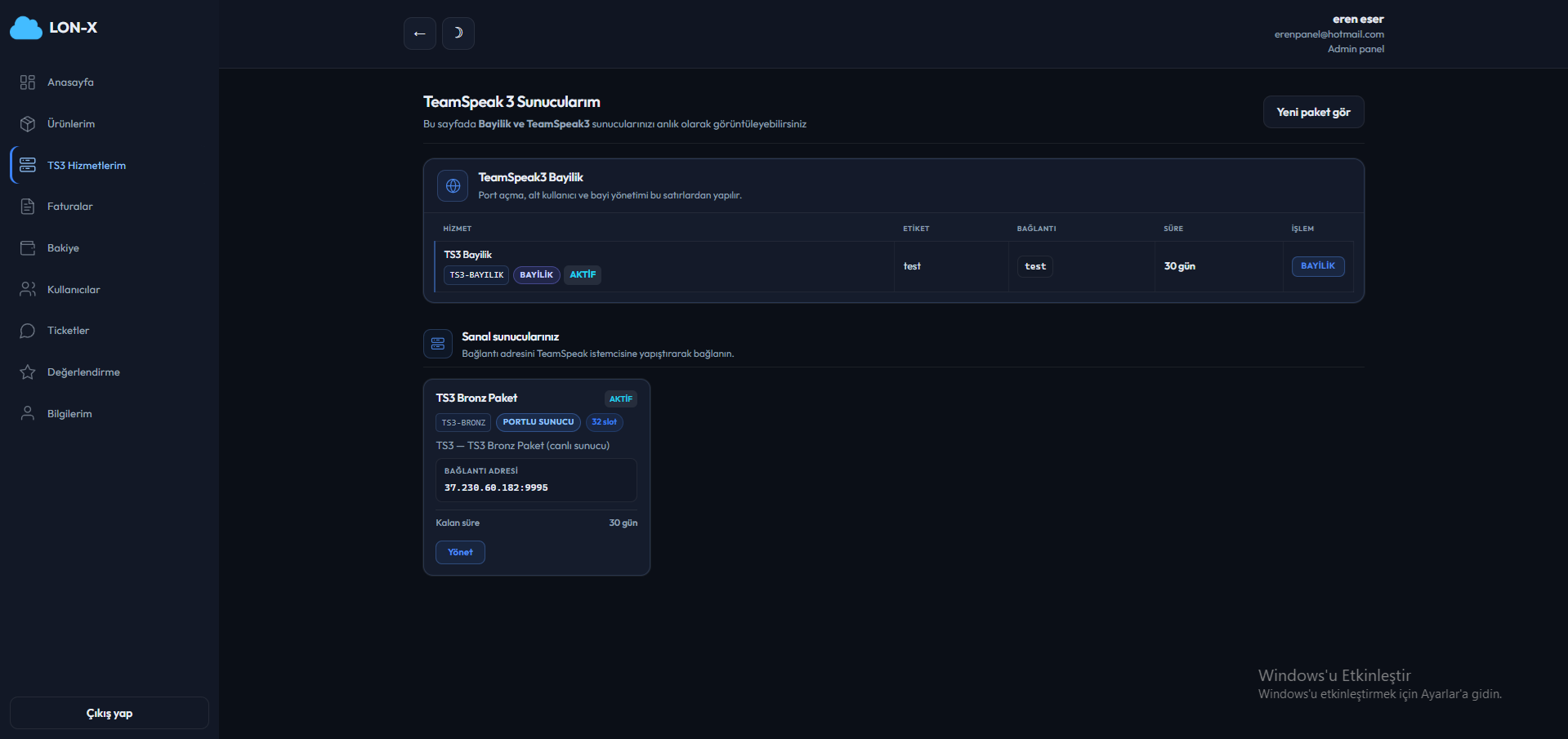Click the HİZMET column header
Viewport: 1568px width, 739px height.
[458, 229]
